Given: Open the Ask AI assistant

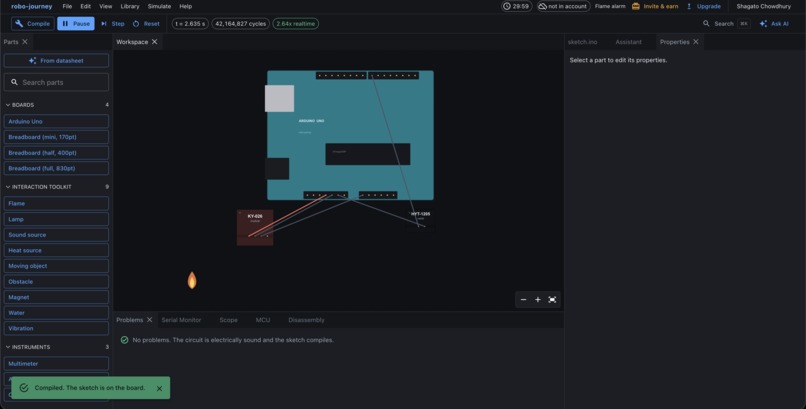Looking at the screenshot, I should click(774, 24).
